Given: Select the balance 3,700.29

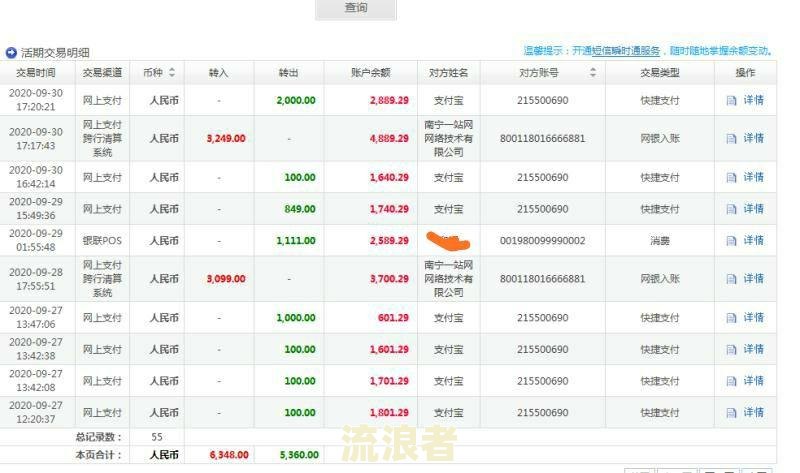Looking at the screenshot, I should tap(389, 279).
